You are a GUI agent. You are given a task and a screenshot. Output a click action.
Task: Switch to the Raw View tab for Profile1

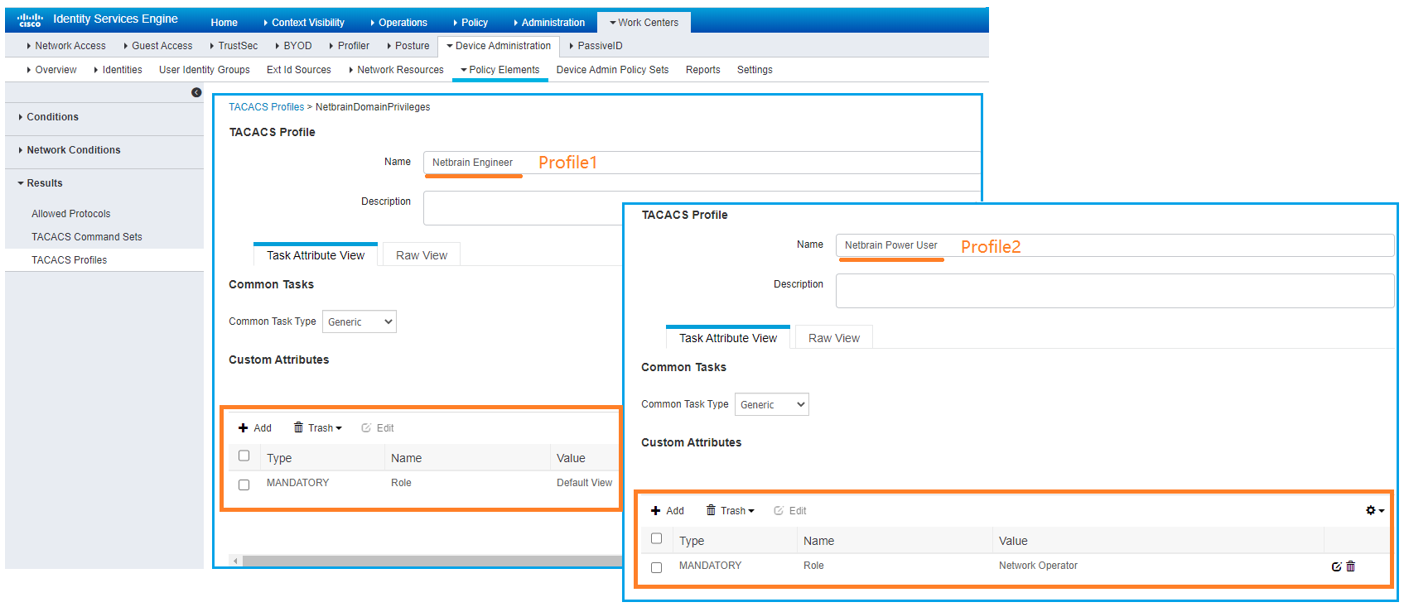(420, 254)
